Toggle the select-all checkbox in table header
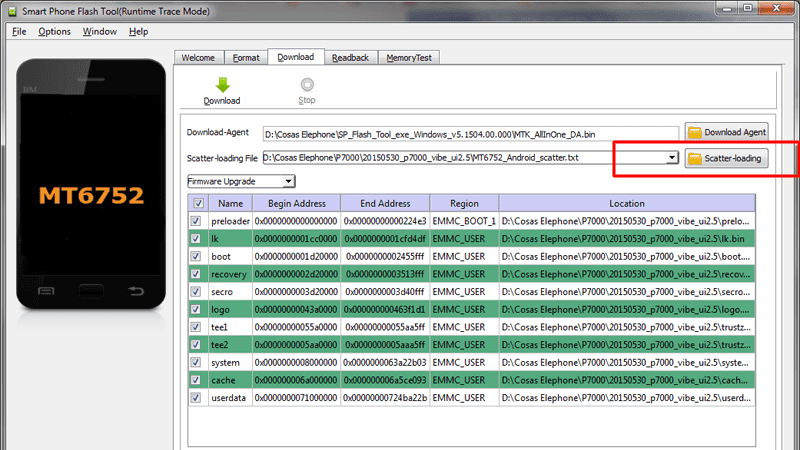This screenshot has width=800, height=450. pyautogui.click(x=198, y=203)
